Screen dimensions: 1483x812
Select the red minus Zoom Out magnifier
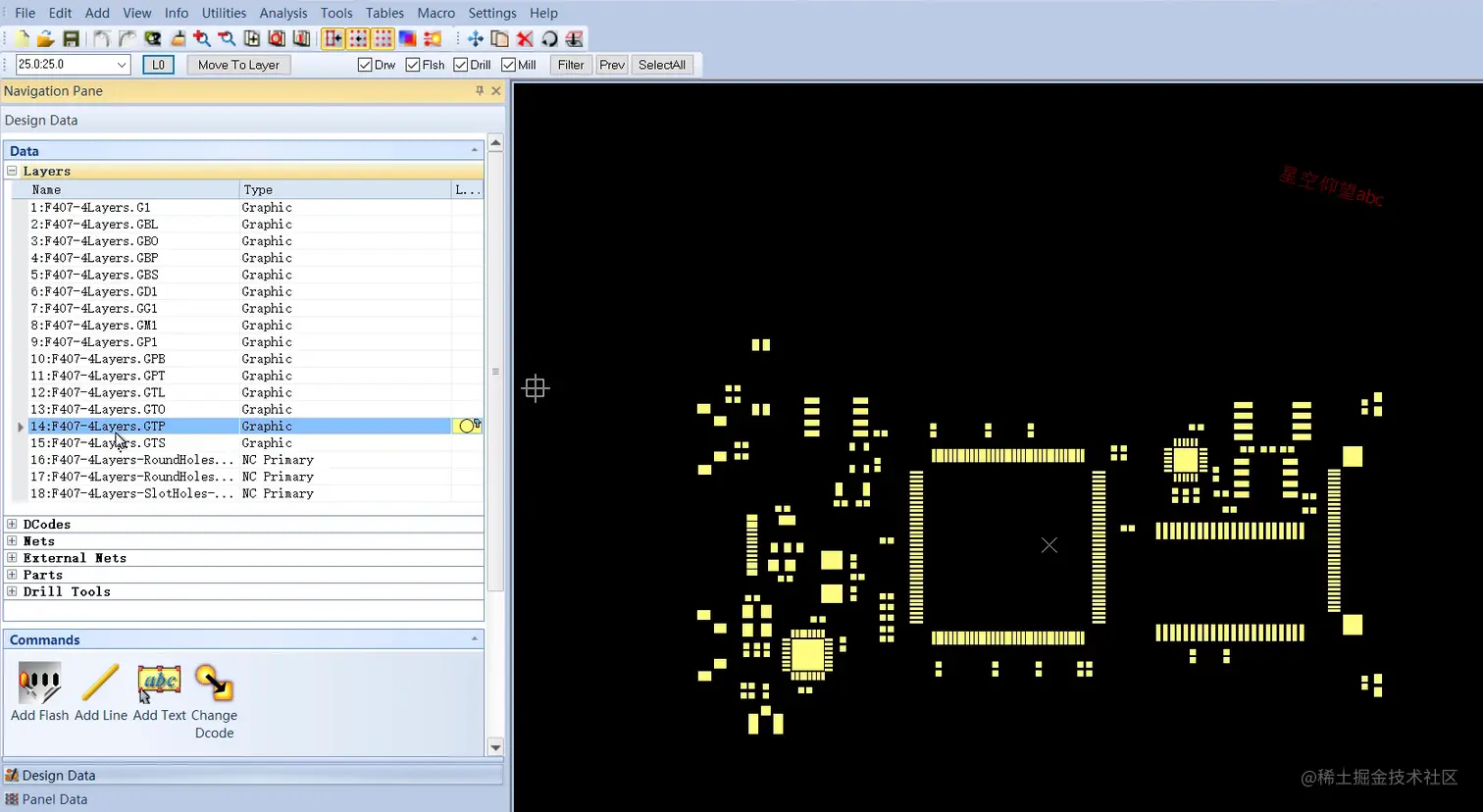(227, 38)
